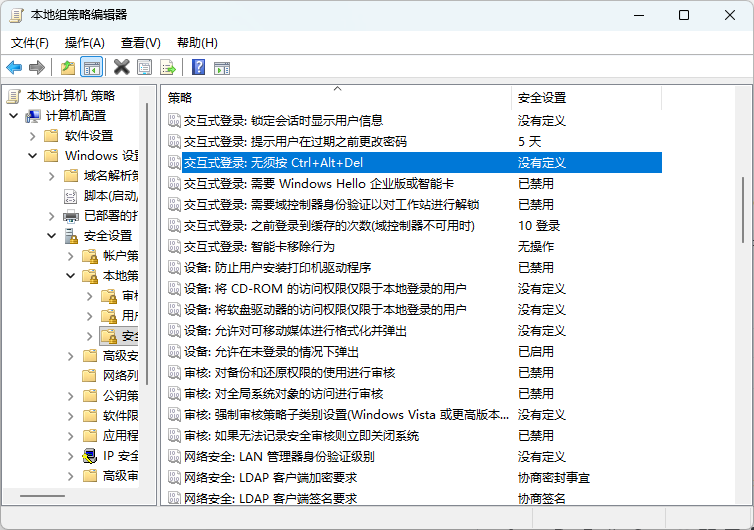Select 审核: 对全局系统对象的访问进行审核
The image size is (754, 530).
pos(284,394)
